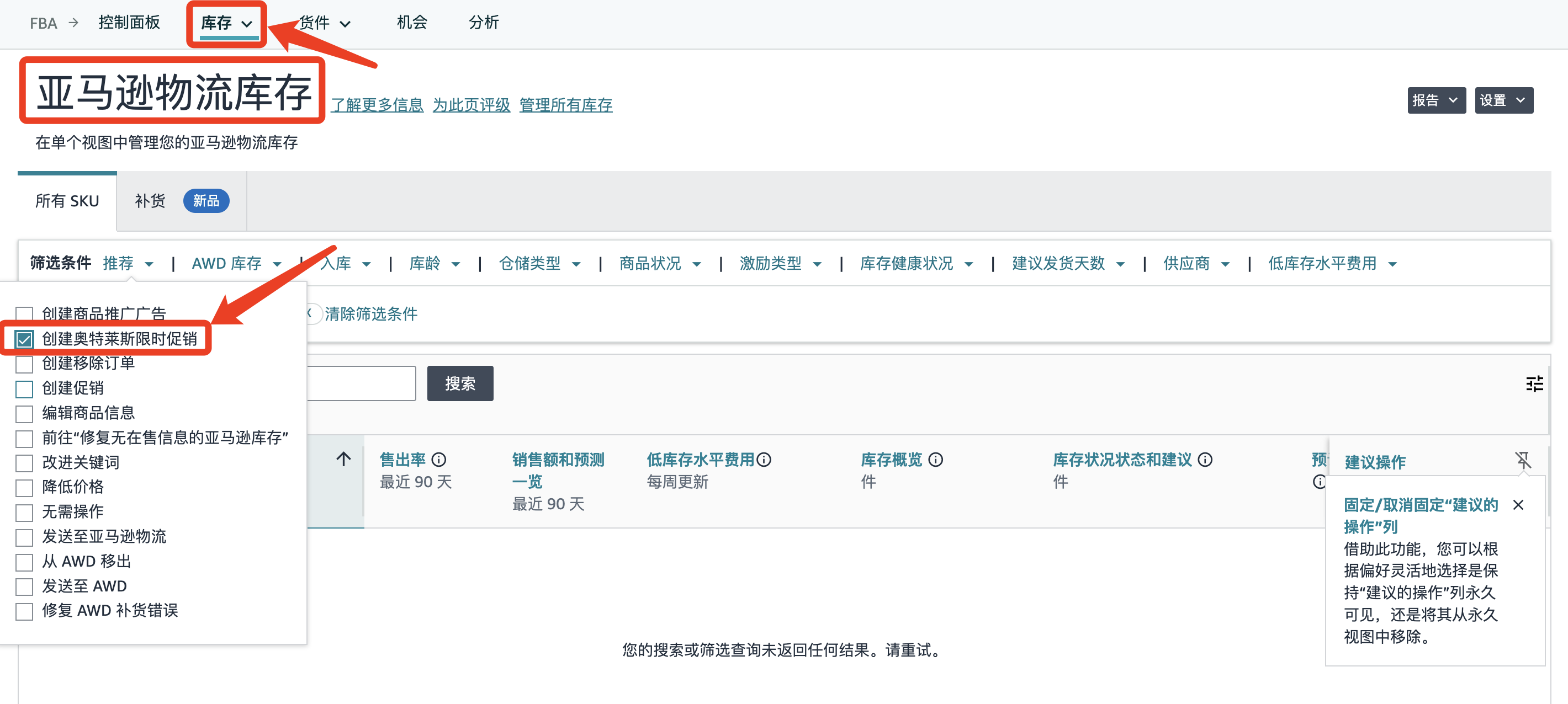Check 前往修复无在售信息的亚马逊库存 checkbox

[x=24, y=439]
